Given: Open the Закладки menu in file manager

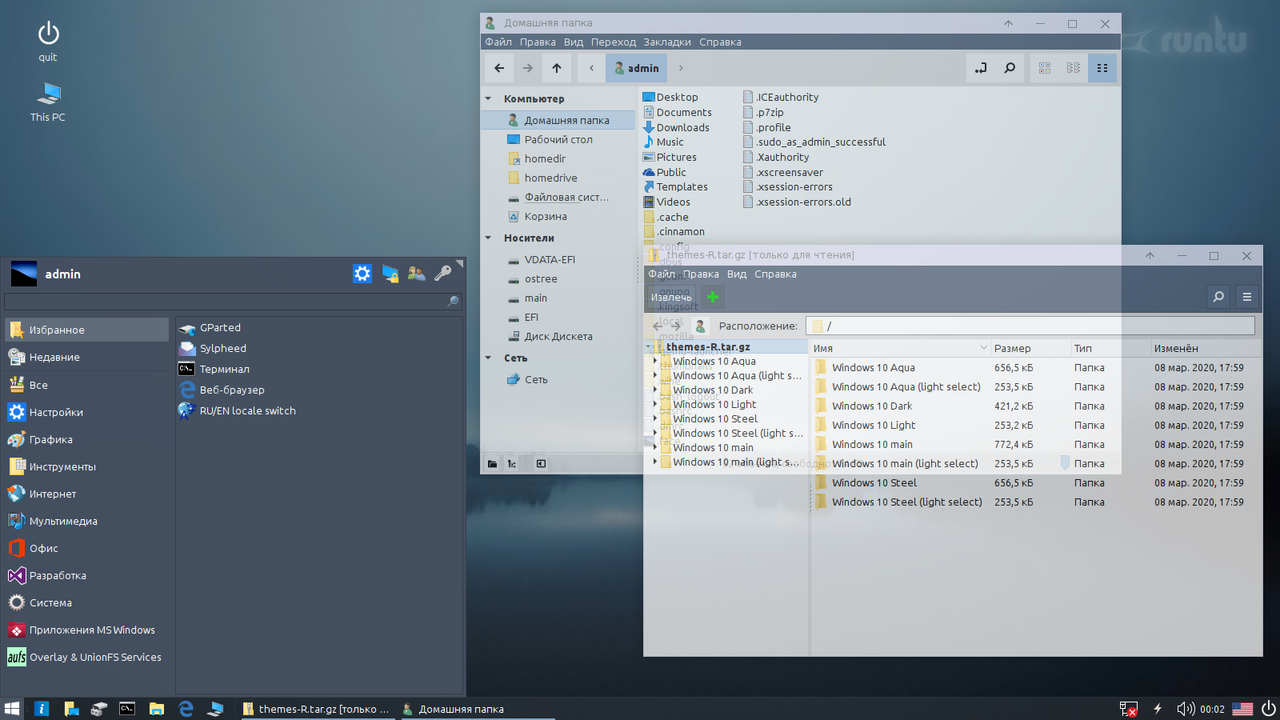Looking at the screenshot, I should [x=667, y=42].
